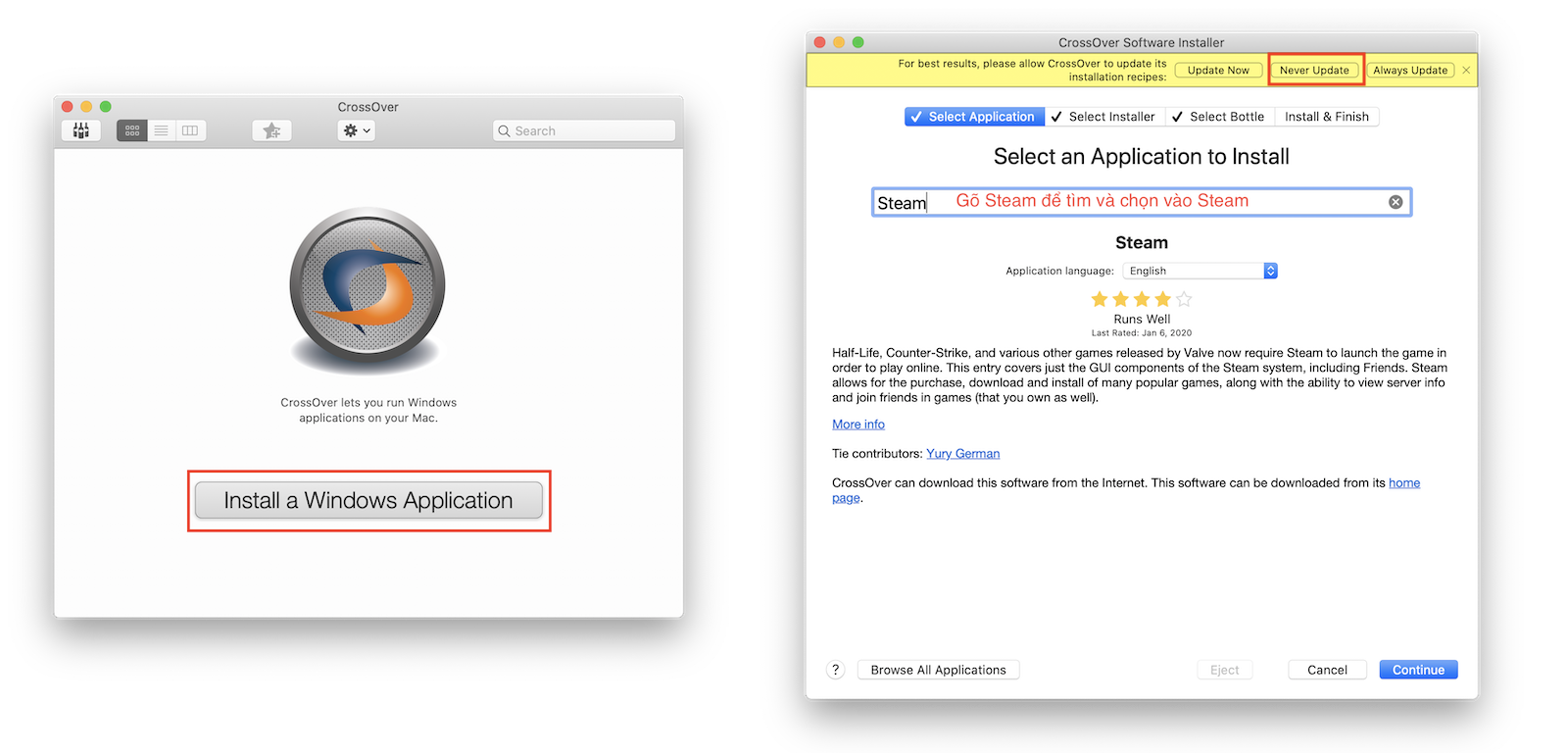This screenshot has height=753, width=1568.
Task: Open the gear actions dropdown menu
Action: [356, 130]
